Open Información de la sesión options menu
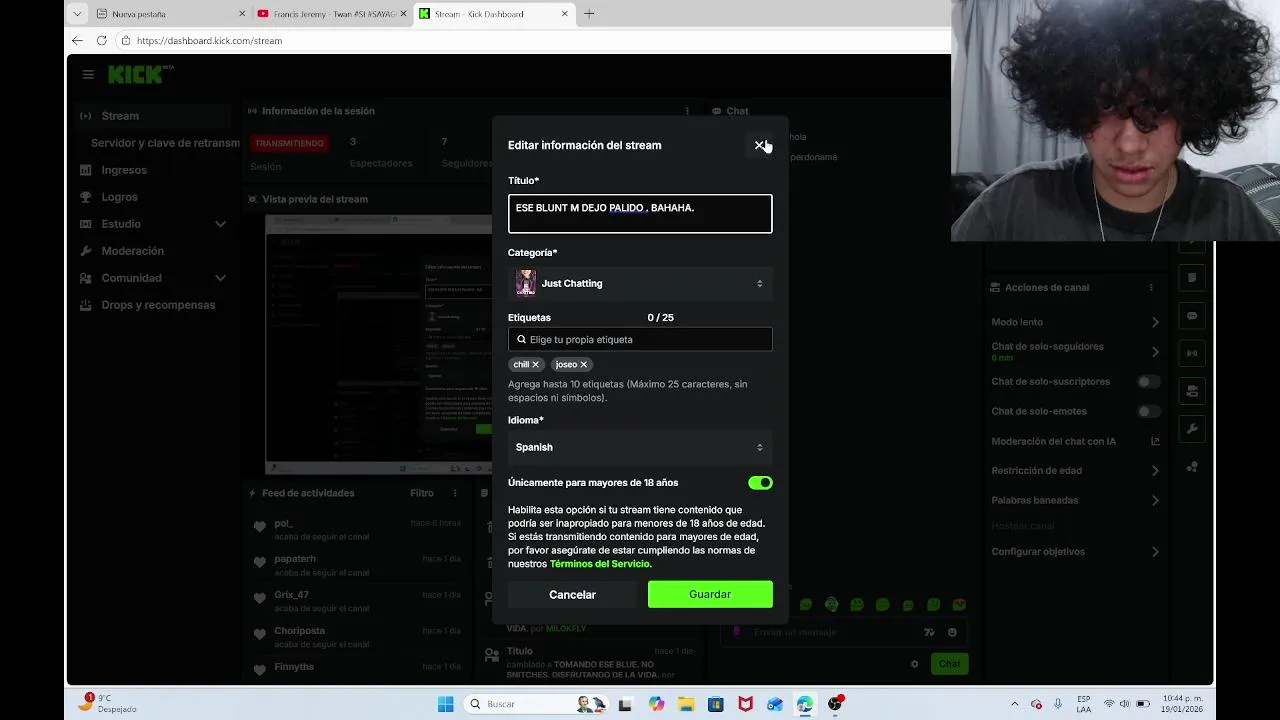This screenshot has height=720, width=1280. (687, 111)
